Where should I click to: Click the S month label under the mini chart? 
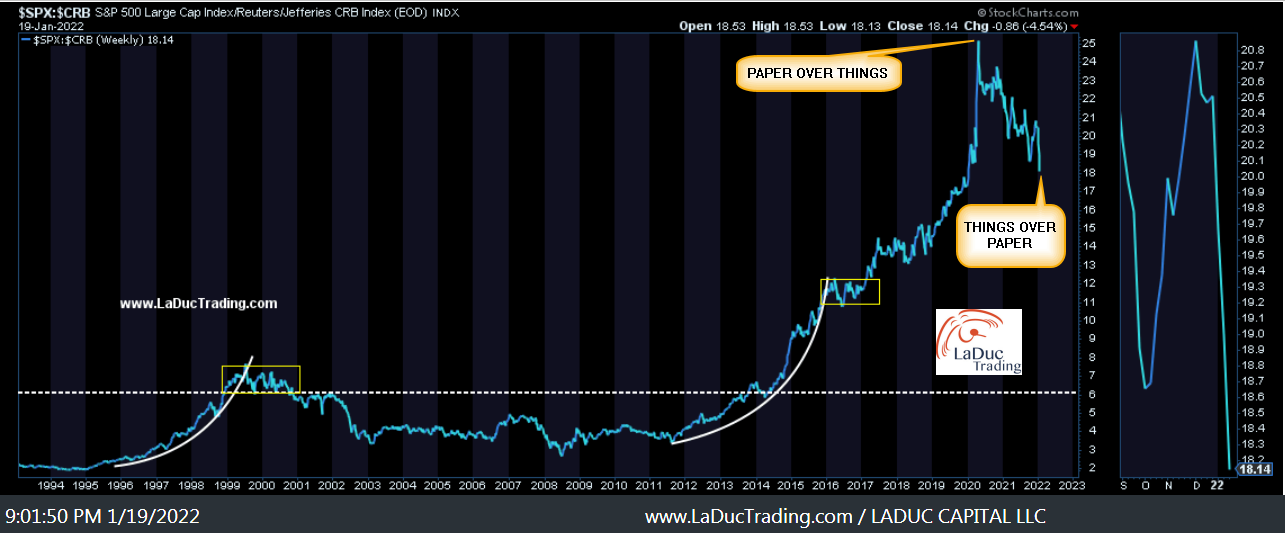pos(1124,485)
